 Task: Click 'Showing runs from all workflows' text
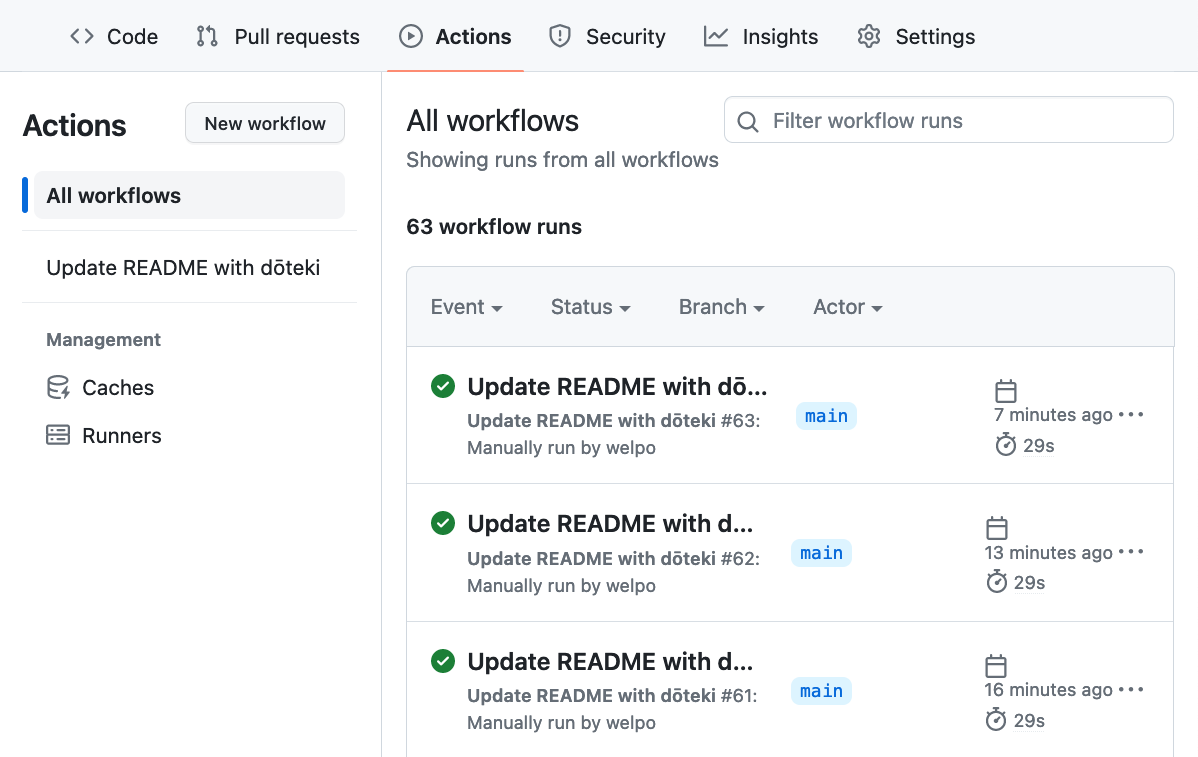[562, 160]
